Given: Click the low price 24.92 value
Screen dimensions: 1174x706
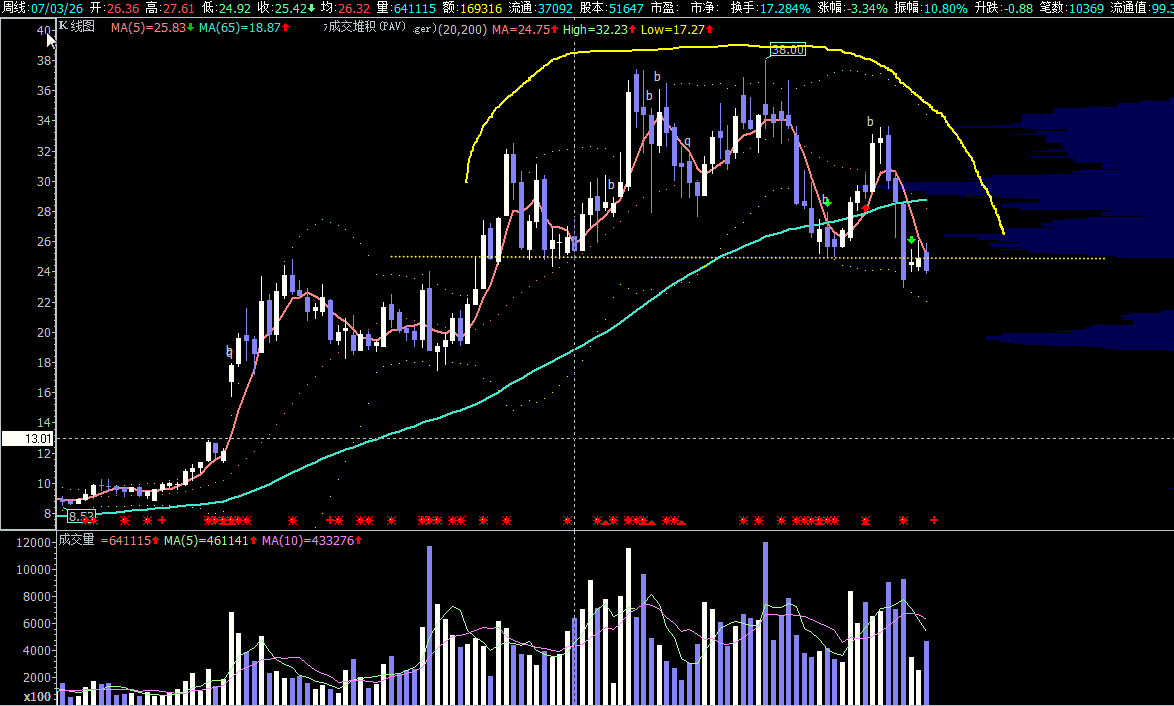Looking at the screenshot, I should 234,8.
